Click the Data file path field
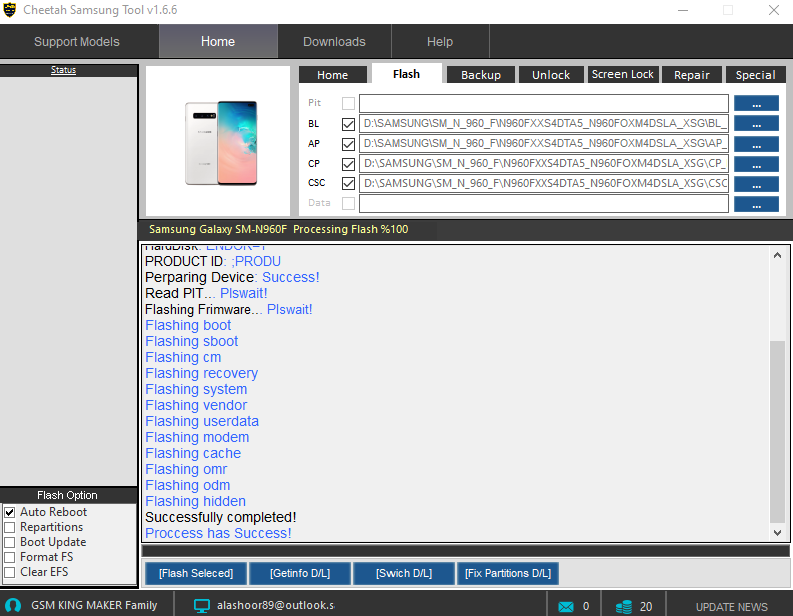 pyautogui.click(x=544, y=203)
